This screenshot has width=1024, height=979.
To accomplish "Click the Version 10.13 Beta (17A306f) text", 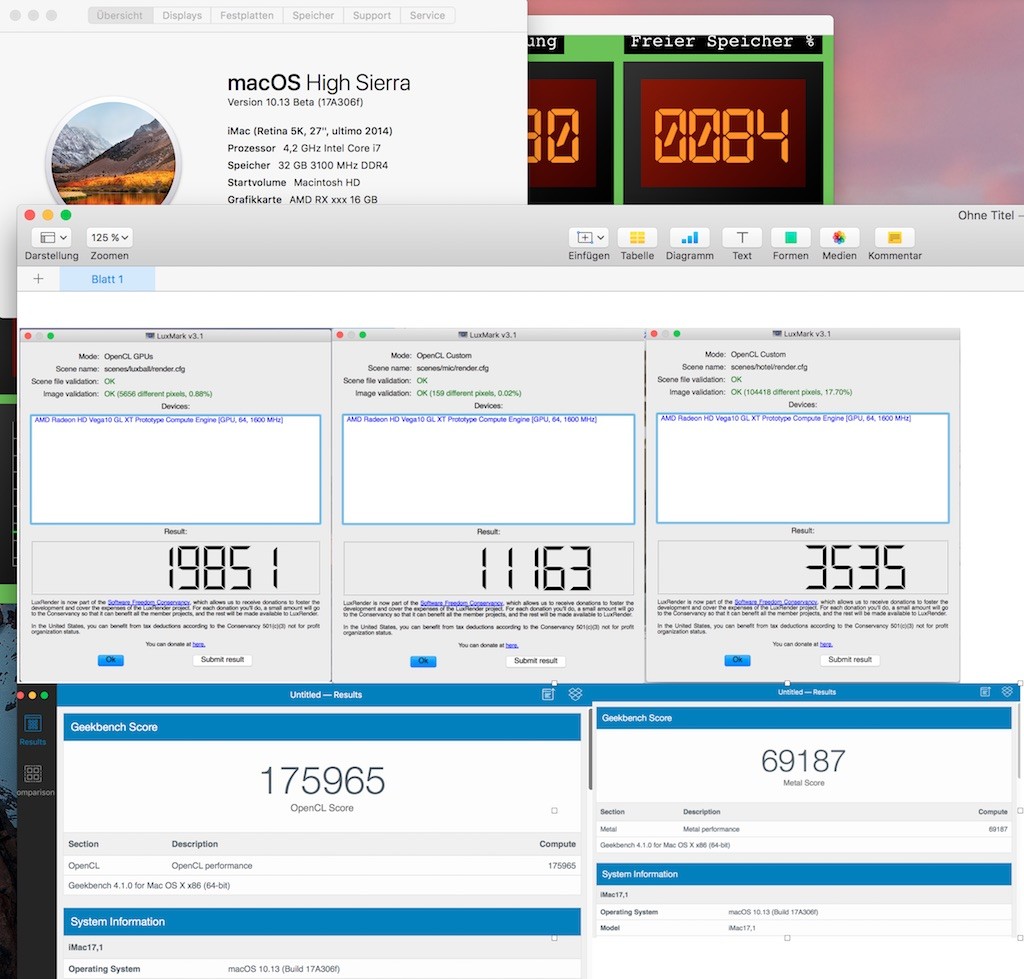I will [x=295, y=102].
